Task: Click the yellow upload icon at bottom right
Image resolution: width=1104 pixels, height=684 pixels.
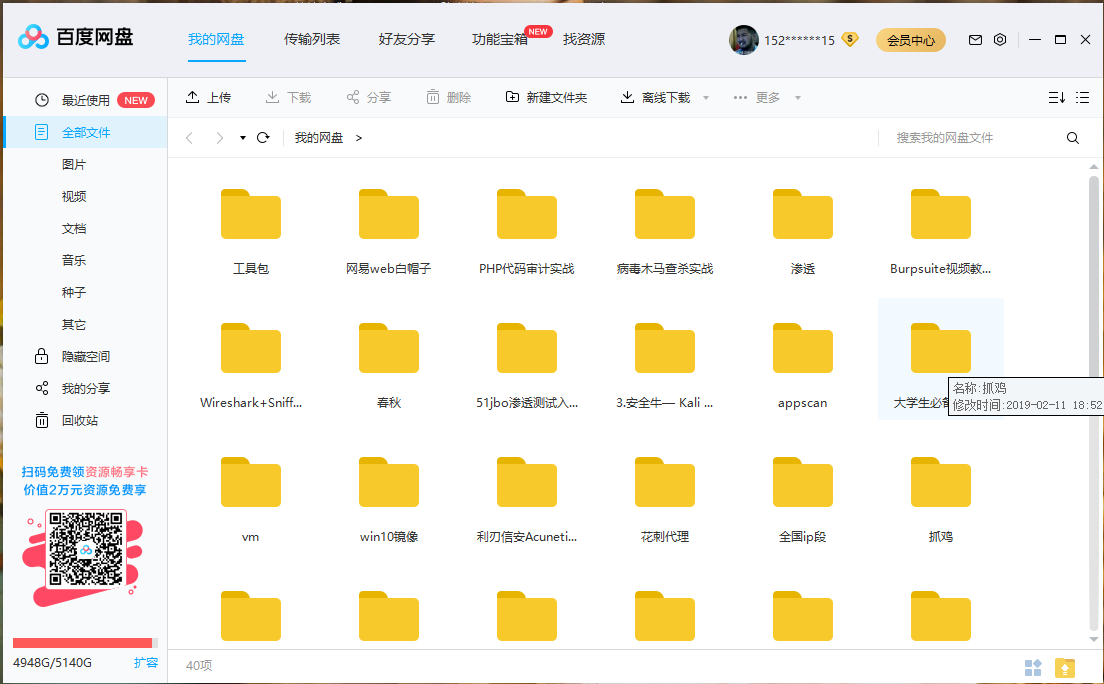Action: [1065, 666]
